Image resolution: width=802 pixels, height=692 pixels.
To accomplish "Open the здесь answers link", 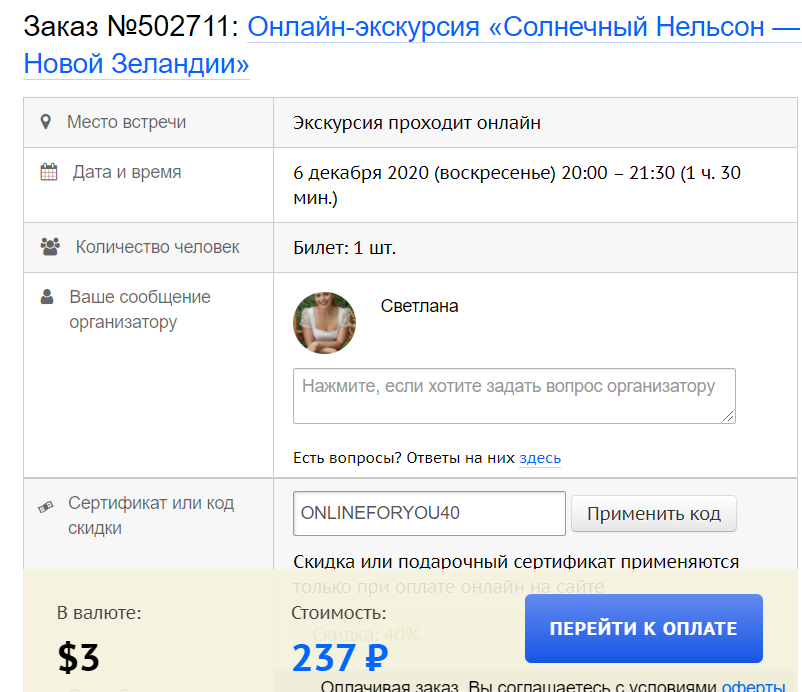I will (540, 458).
